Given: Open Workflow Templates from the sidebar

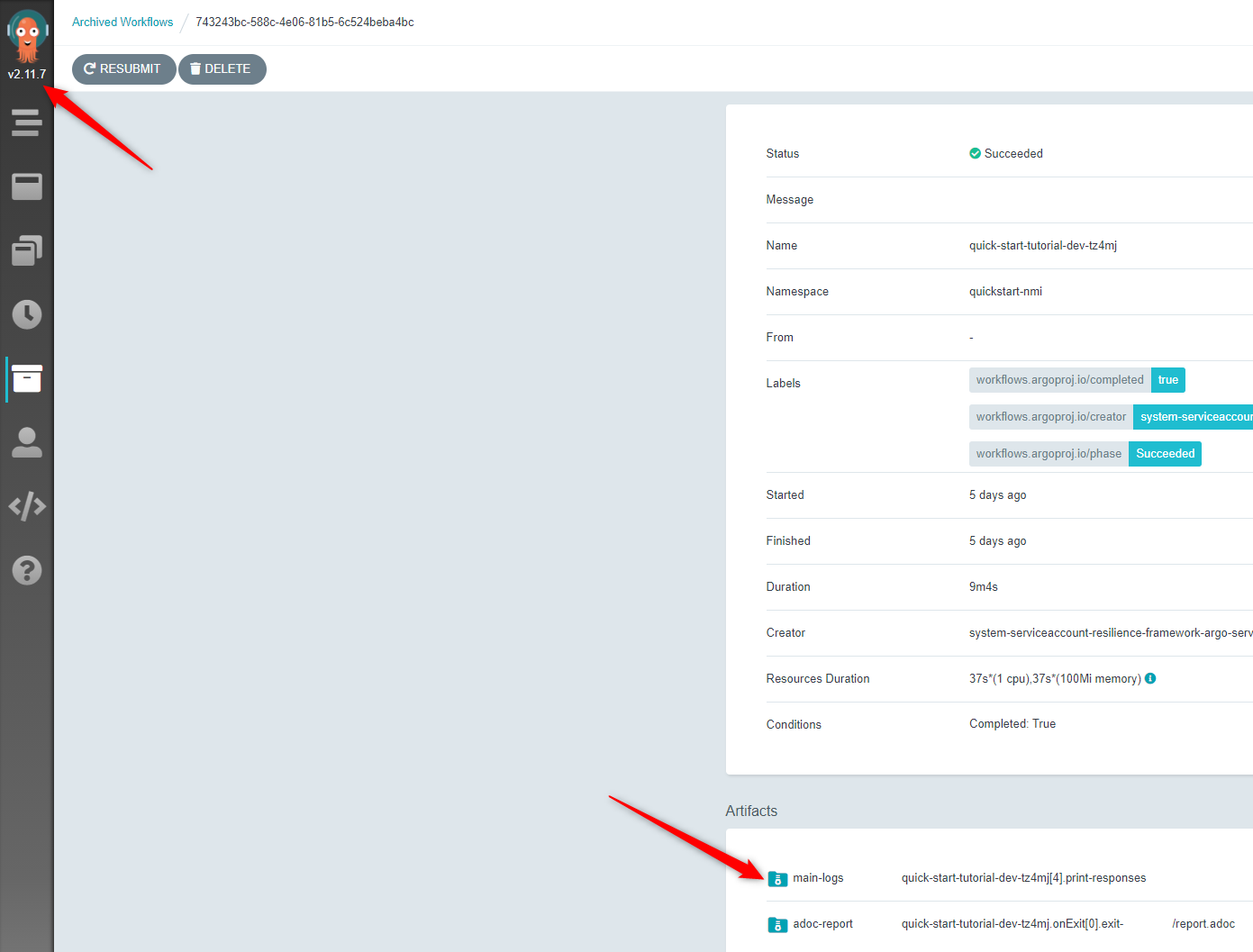Looking at the screenshot, I should click(x=26, y=250).
